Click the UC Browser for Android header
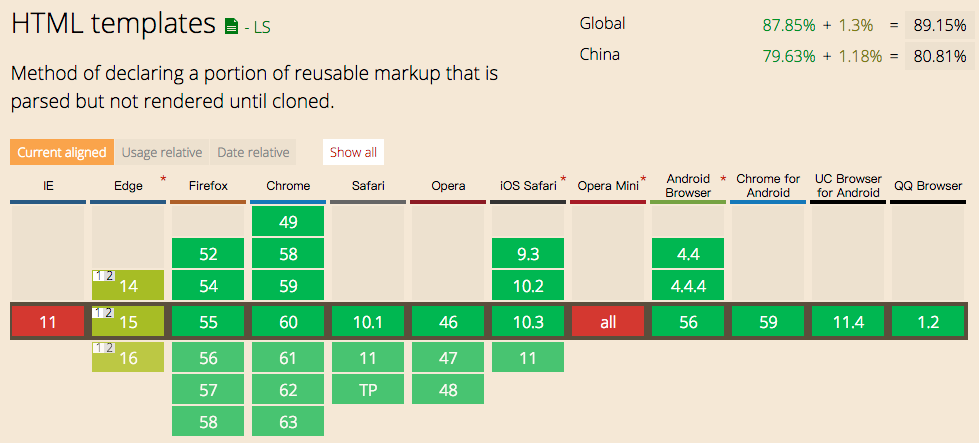The image size is (979, 443). pos(847,186)
